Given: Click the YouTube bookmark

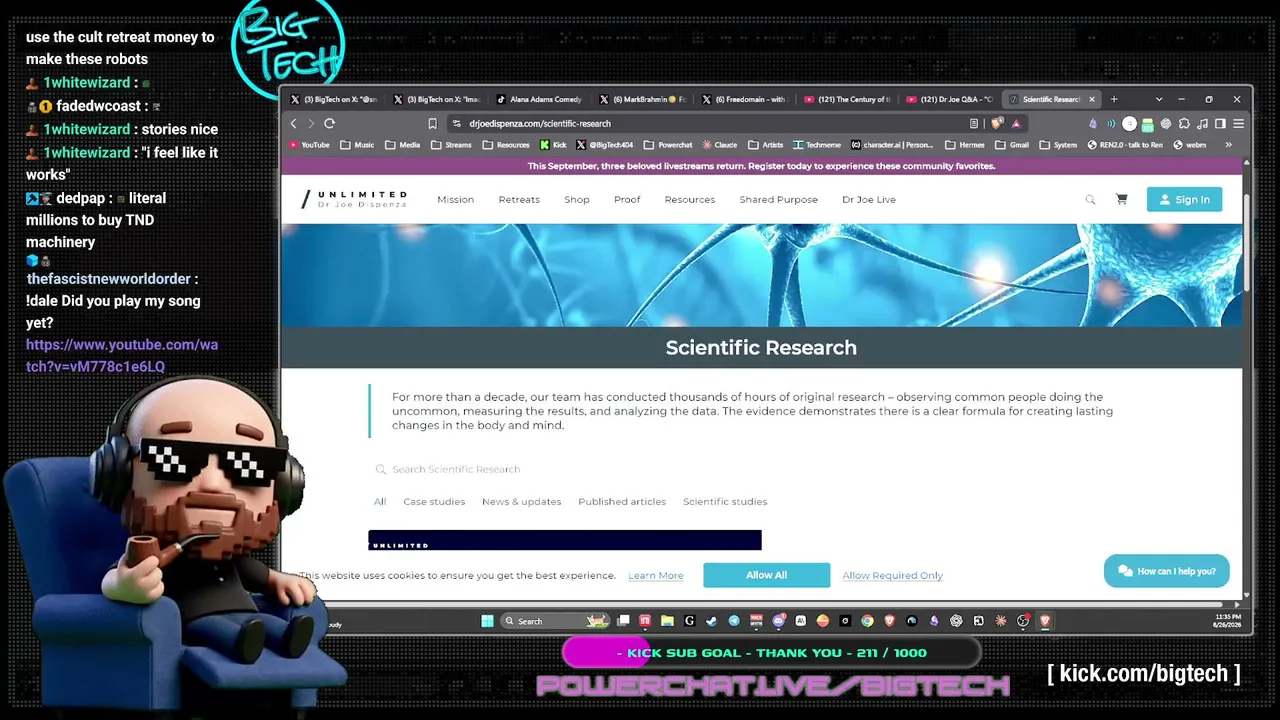Looking at the screenshot, I should pyautogui.click(x=309, y=145).
